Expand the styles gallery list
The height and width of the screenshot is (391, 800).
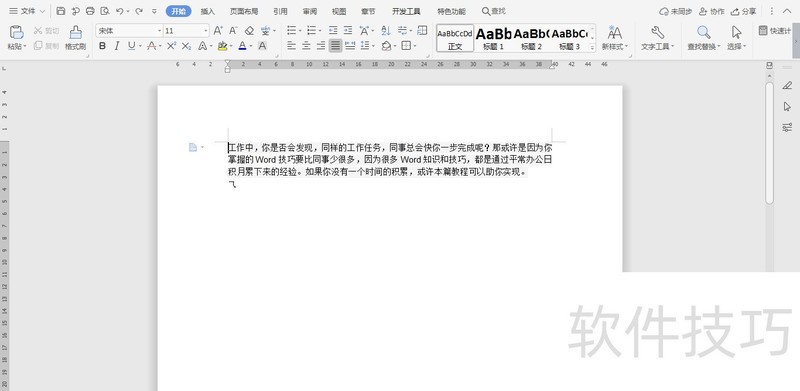point(592,47)
